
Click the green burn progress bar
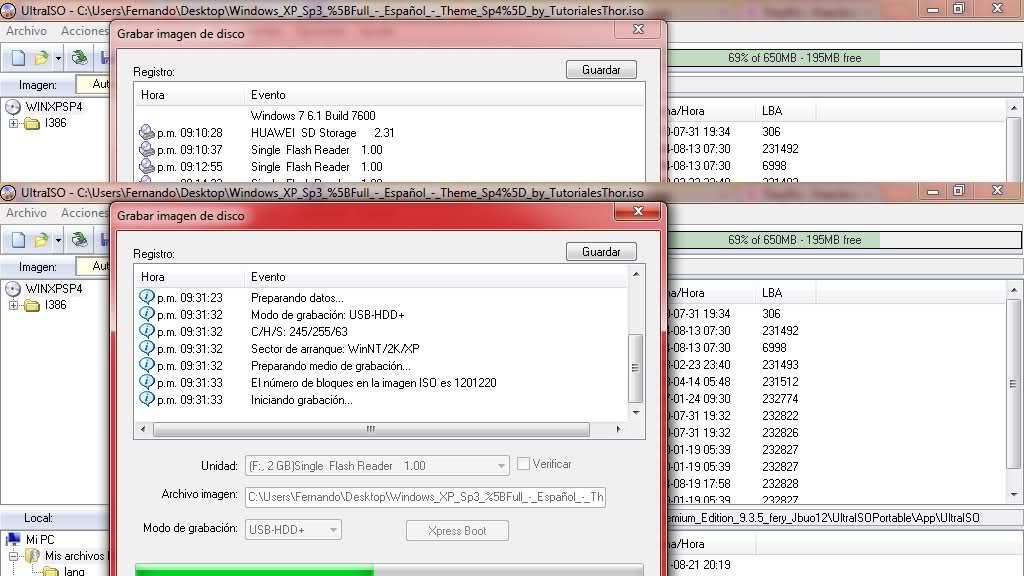(389, 569)
